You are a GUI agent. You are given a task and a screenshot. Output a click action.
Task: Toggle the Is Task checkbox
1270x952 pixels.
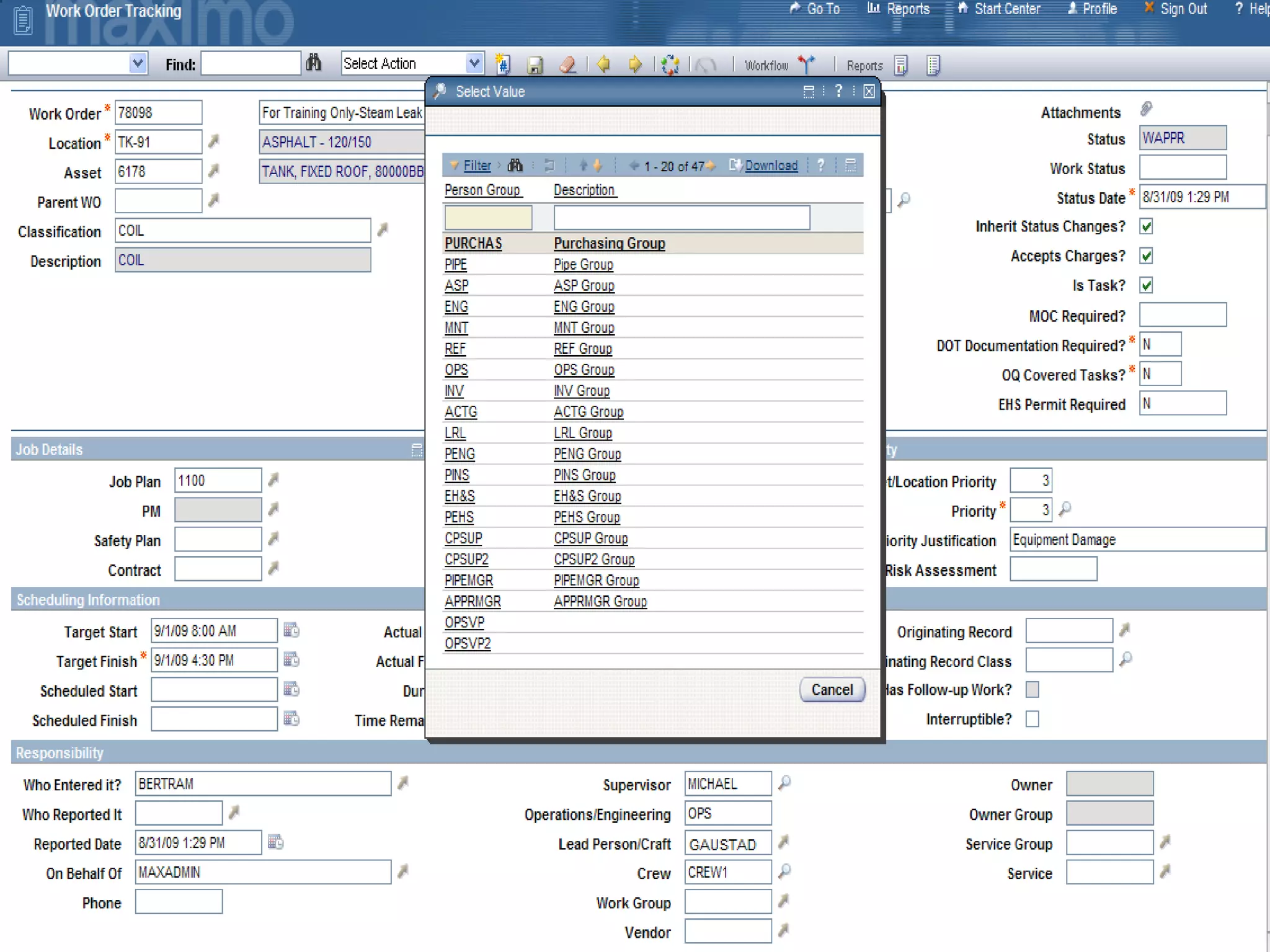click(x=1146, y=286)
